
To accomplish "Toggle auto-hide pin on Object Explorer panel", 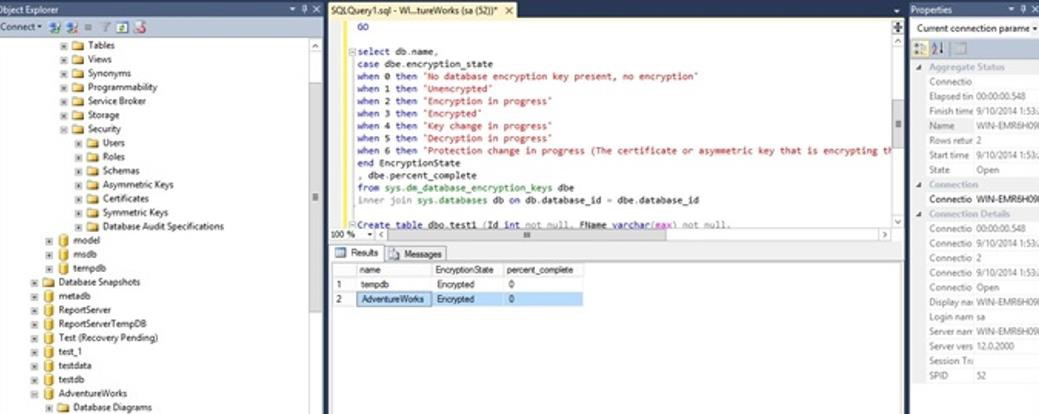I will [304, 9].
